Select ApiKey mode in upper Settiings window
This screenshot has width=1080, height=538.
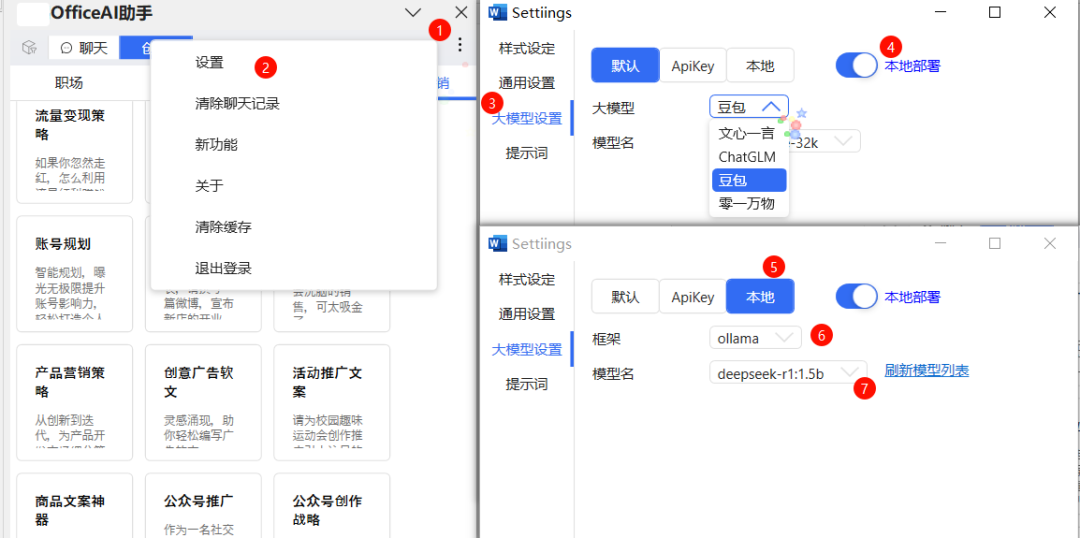[693, 66]
